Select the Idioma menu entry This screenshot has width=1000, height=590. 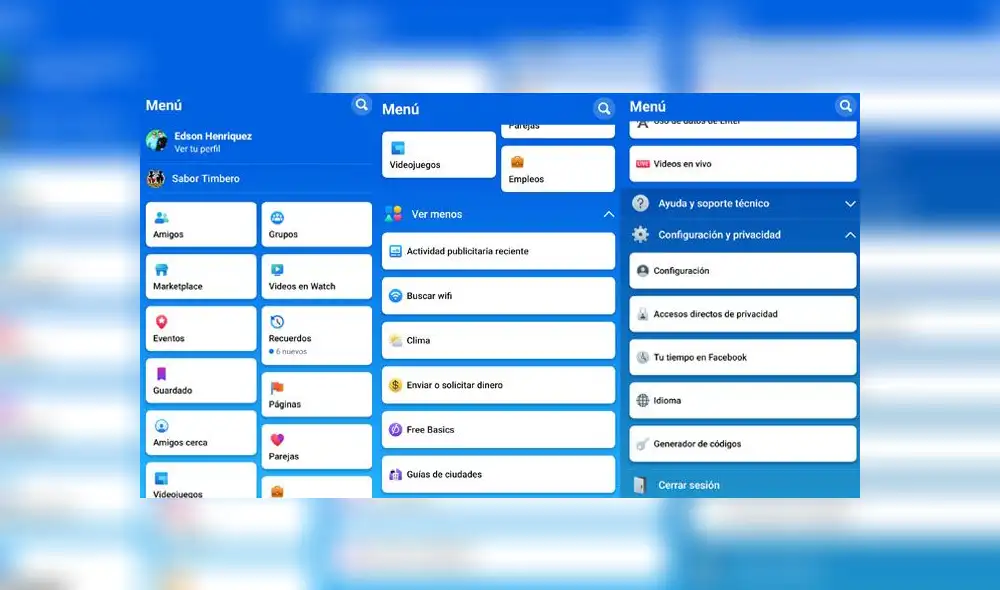742,400
